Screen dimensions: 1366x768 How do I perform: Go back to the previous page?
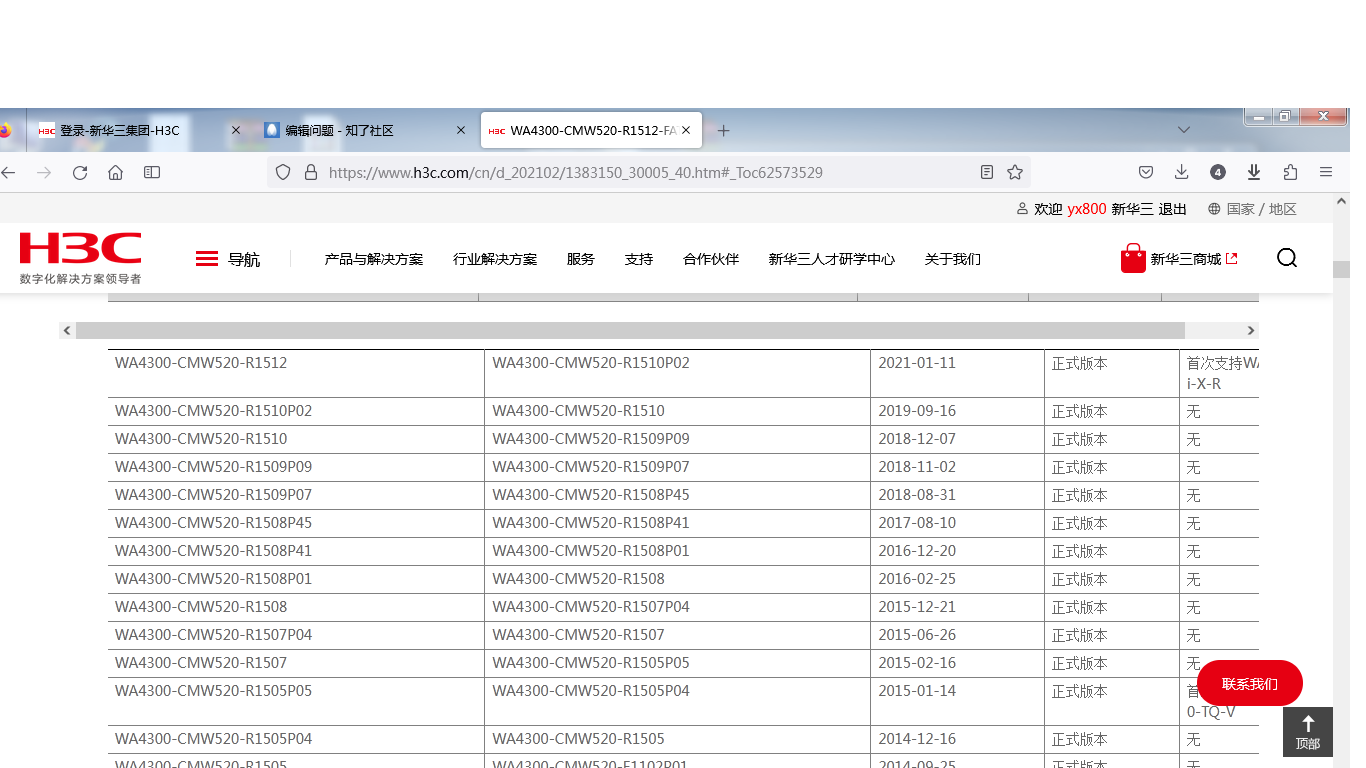8,172
